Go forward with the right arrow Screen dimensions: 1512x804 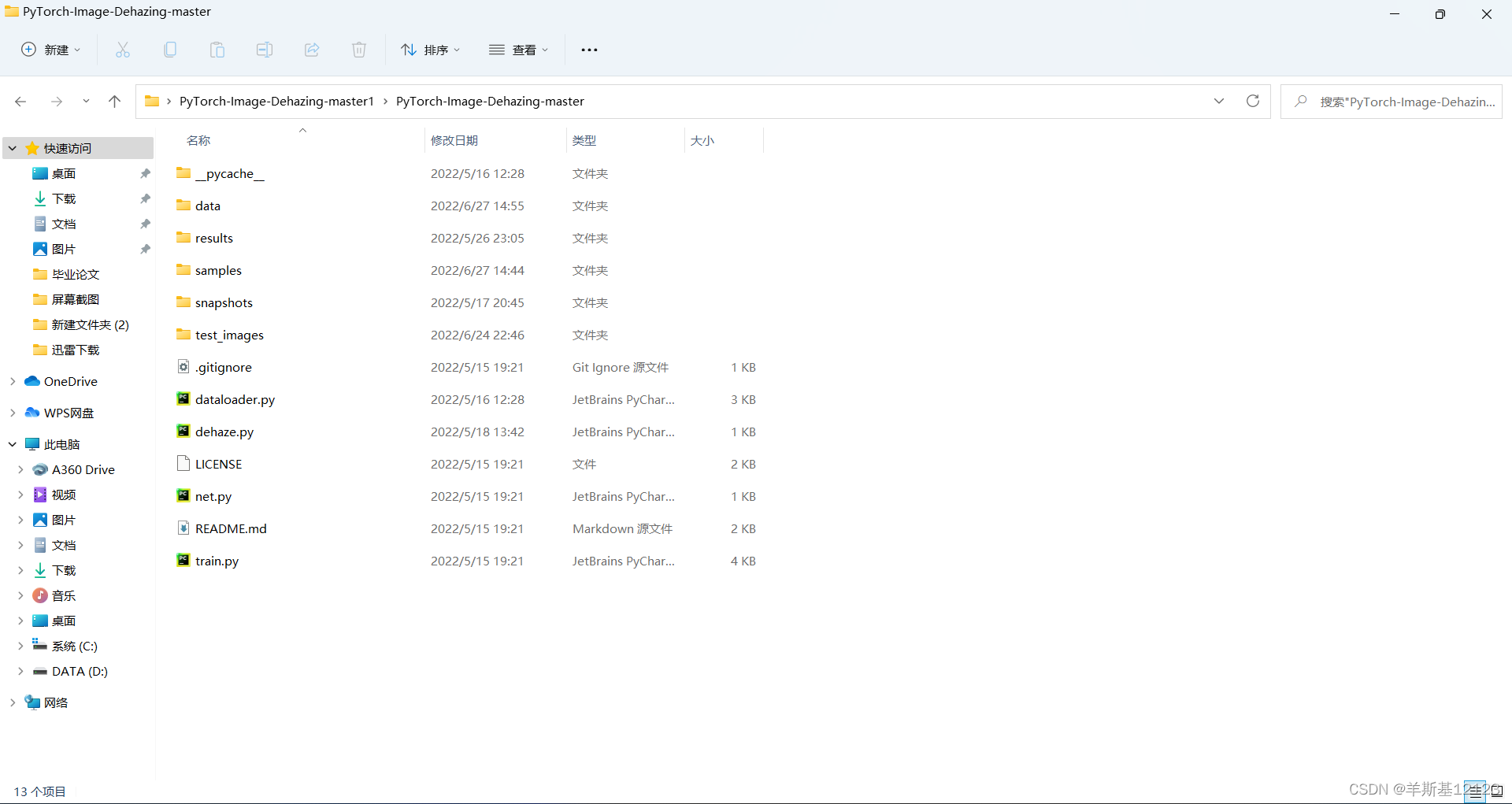click(57, 102)
